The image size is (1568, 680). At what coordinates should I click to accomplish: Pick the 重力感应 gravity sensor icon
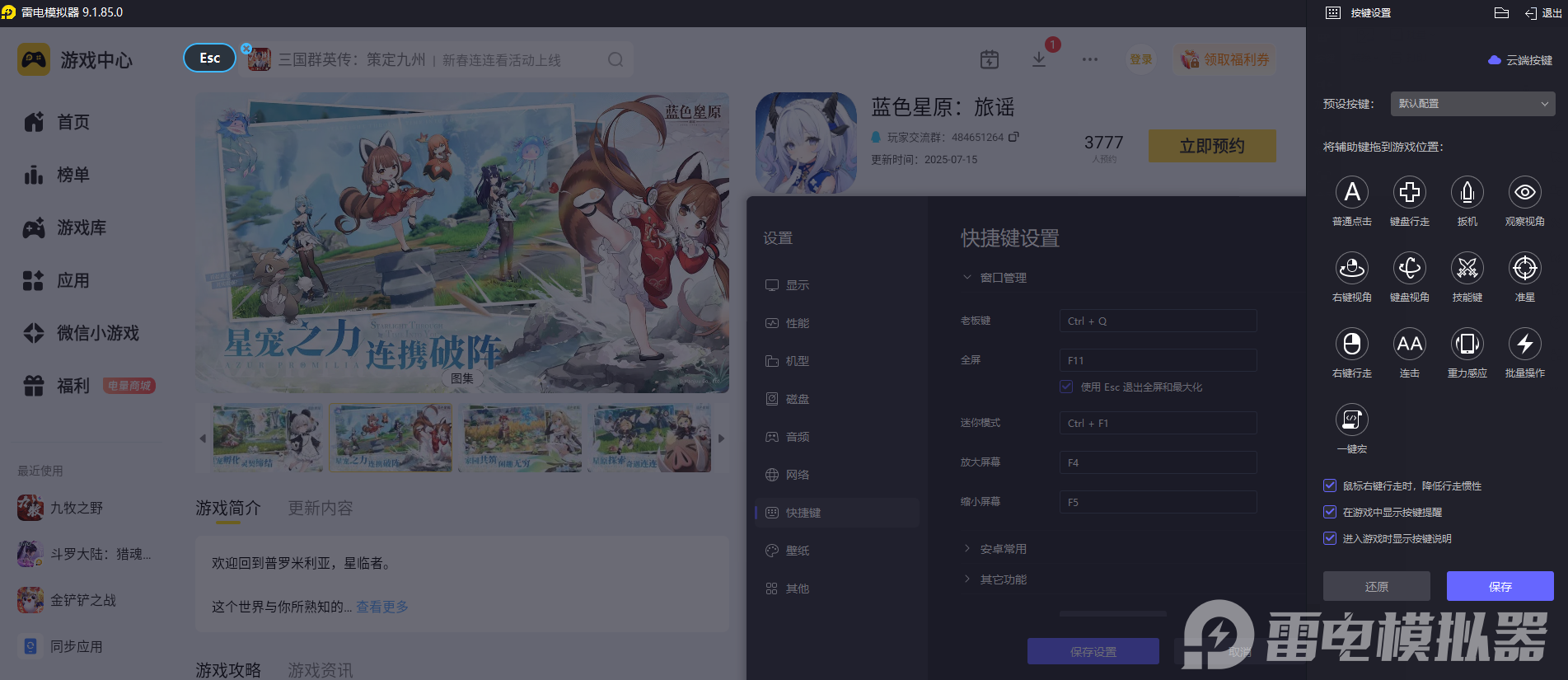click(x=1467, y=344)
